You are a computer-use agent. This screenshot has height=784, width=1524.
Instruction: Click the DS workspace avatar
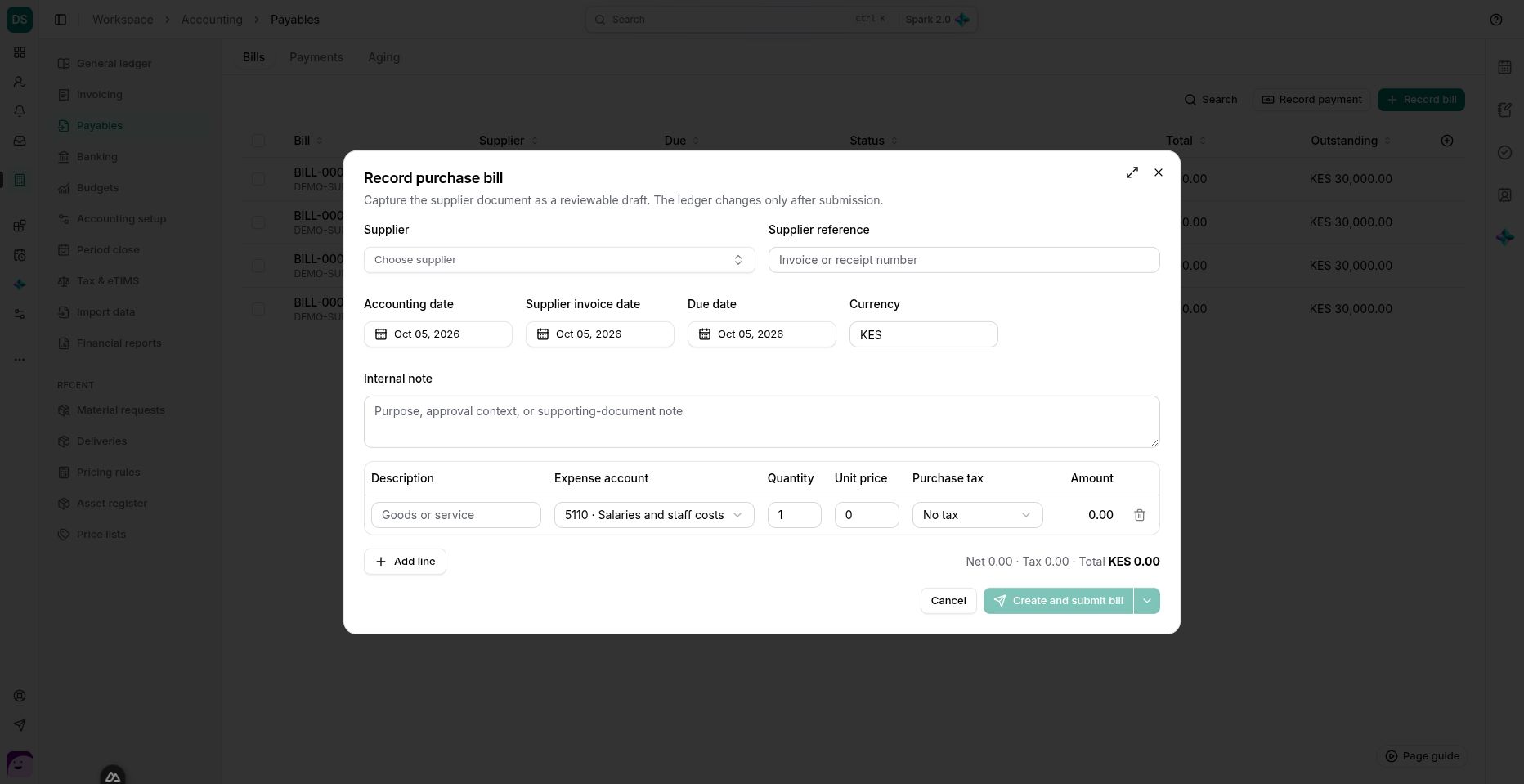point(20,19)
